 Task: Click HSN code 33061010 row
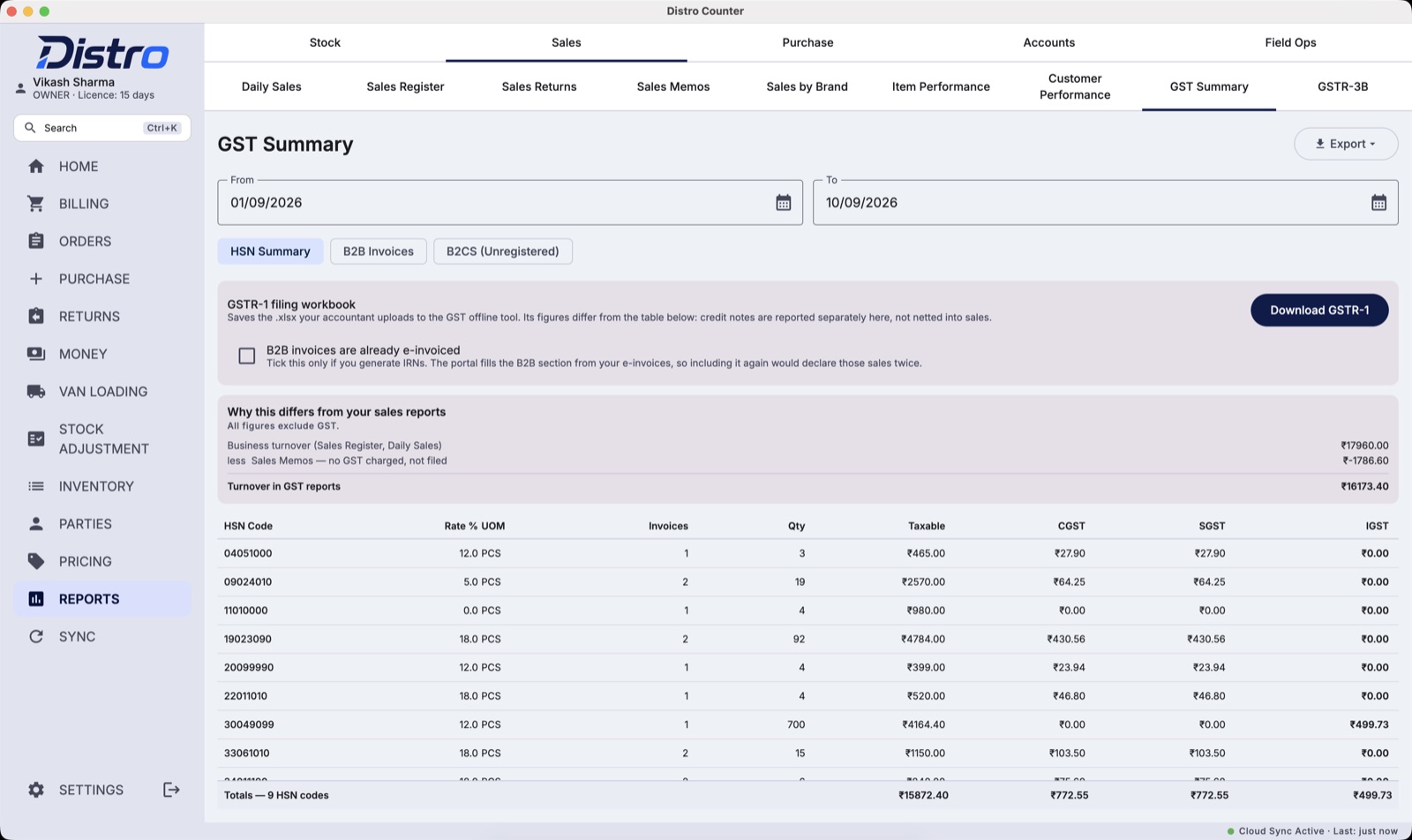(807, 754)
